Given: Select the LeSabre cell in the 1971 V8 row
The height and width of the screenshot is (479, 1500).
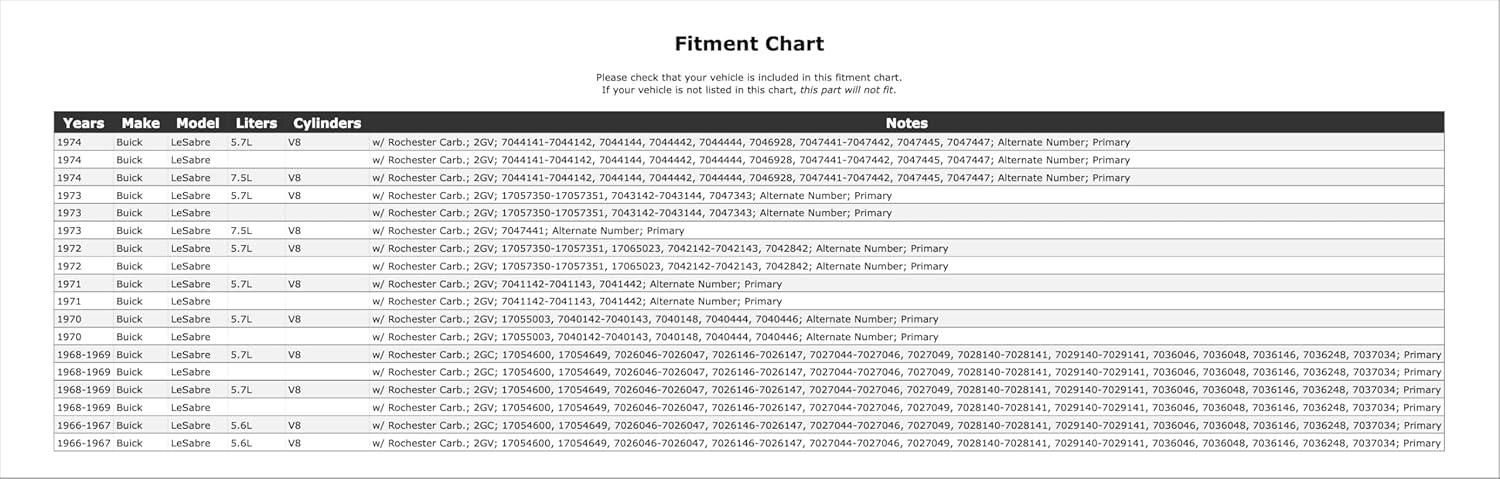Looking at the screenshot, I should [x=191, y=284].
